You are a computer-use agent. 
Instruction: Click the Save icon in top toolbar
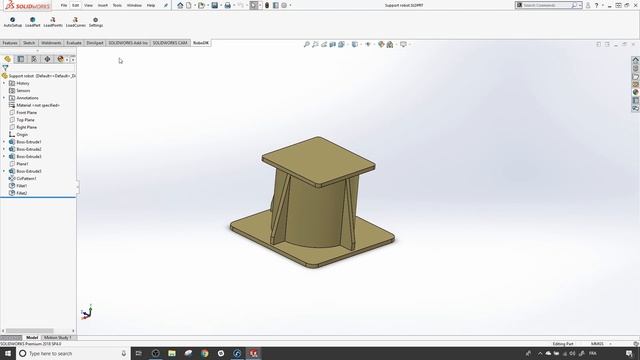click(215, 5)
